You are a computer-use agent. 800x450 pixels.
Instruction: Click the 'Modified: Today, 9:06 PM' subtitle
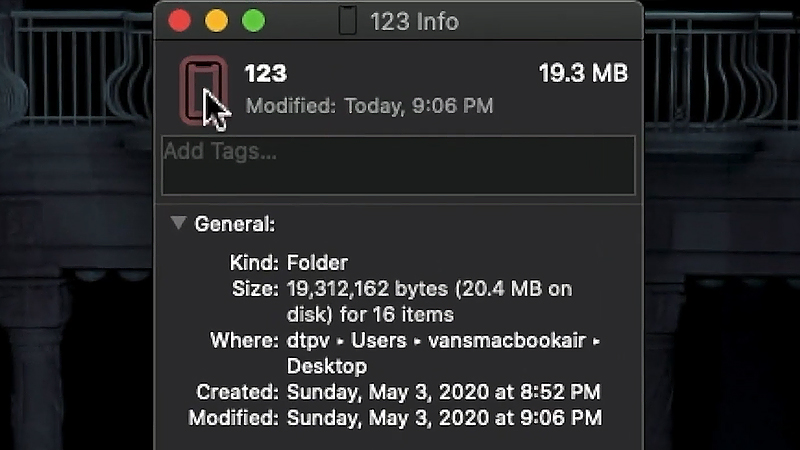(x=369, y=105)
